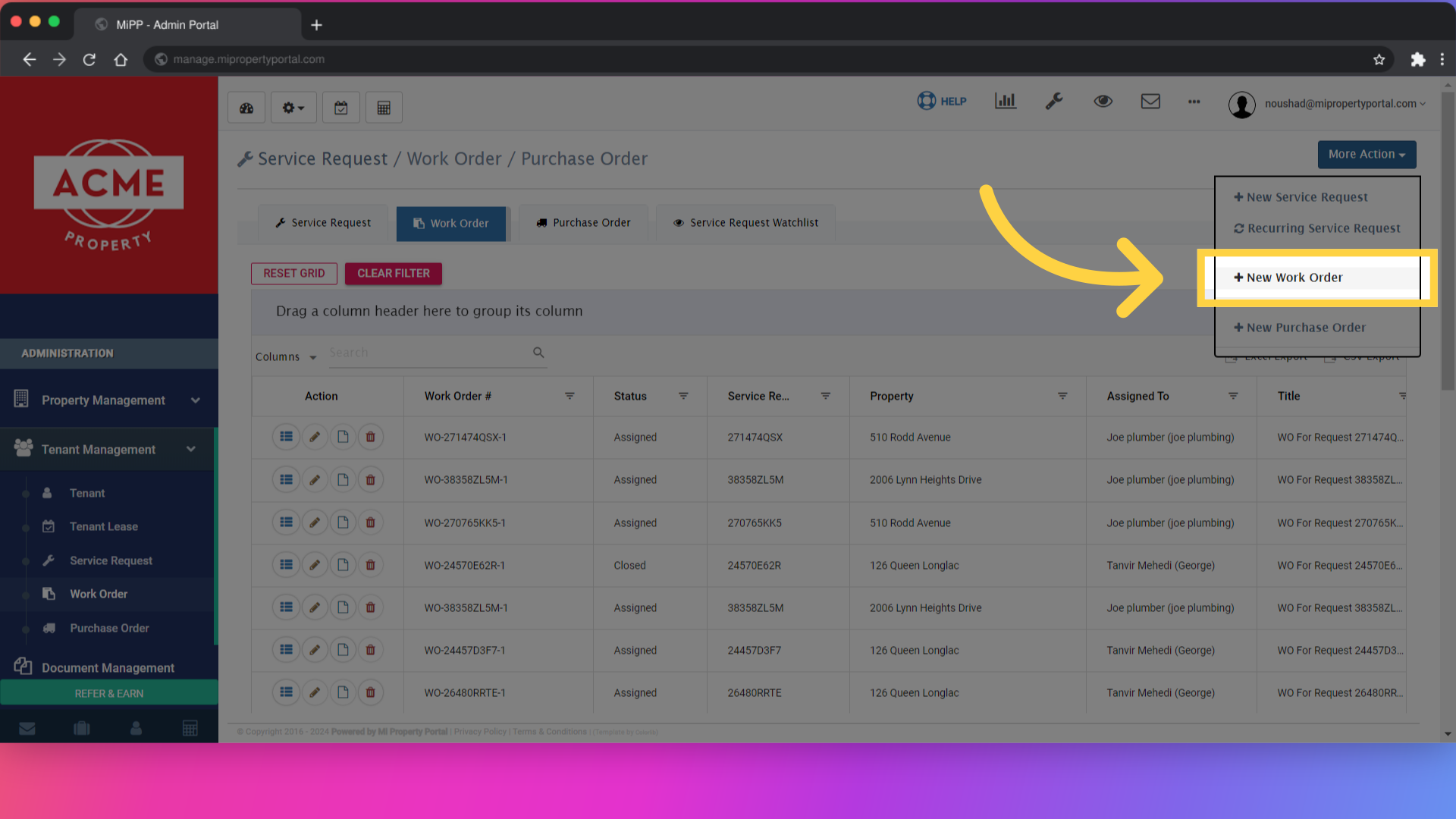Click the CLEAR FILTER button
The height and width of the screenshot is (819, 1456).
point(393,273)
